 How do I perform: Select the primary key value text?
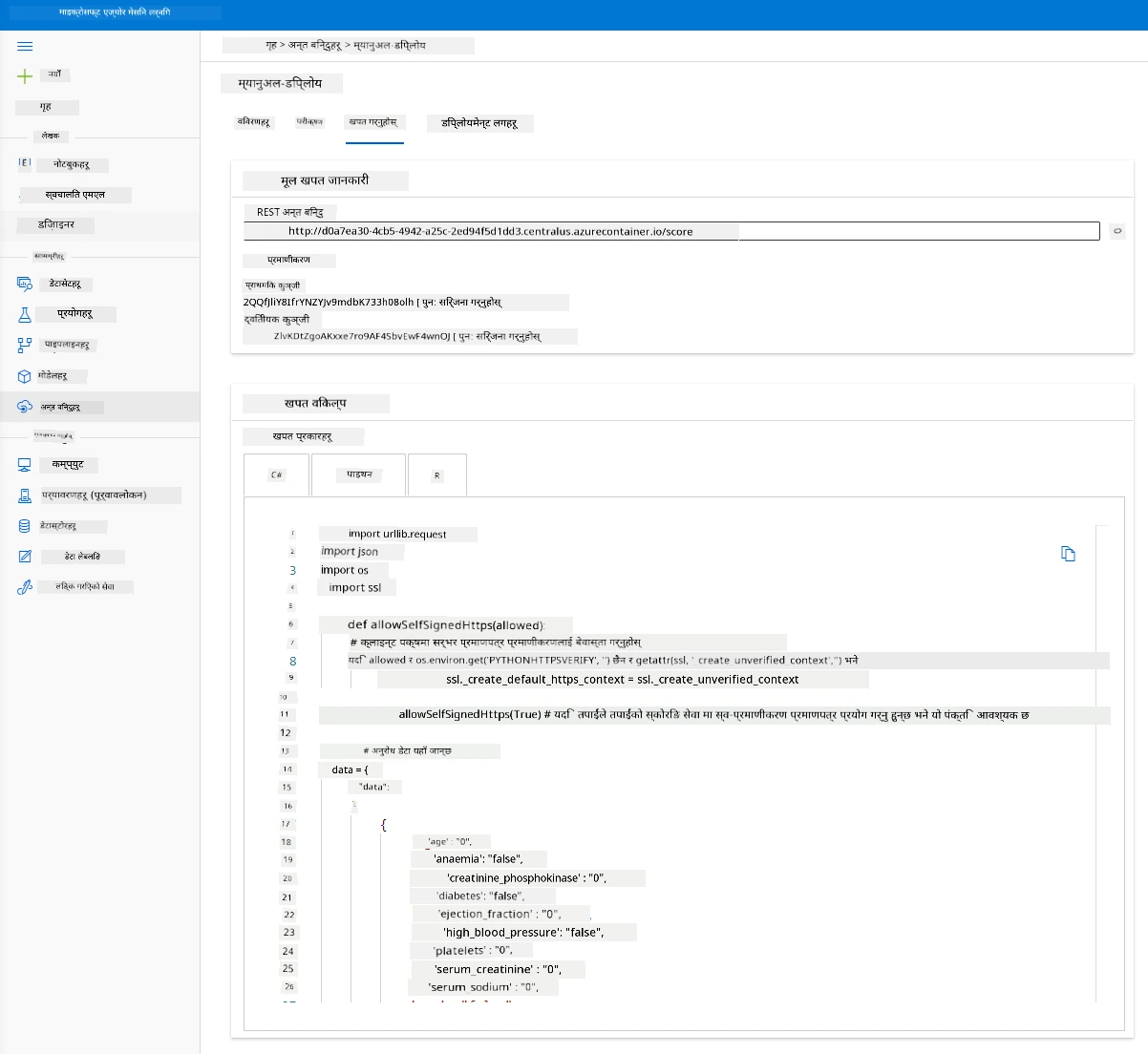point(329,303)
